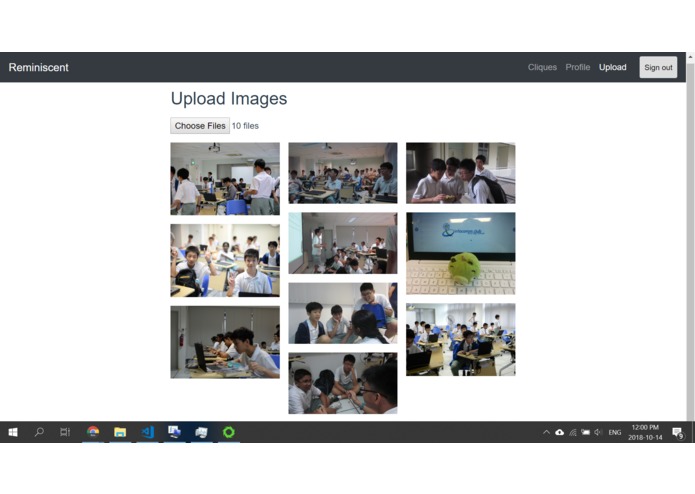Screen dimensions: 695x494
Task: Go to the Cliques page
Action: (x=542, y=67)
